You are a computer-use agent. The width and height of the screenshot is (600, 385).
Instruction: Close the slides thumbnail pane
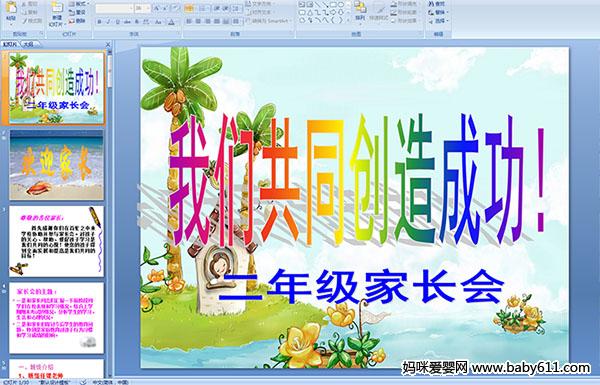tap(108, 44)
